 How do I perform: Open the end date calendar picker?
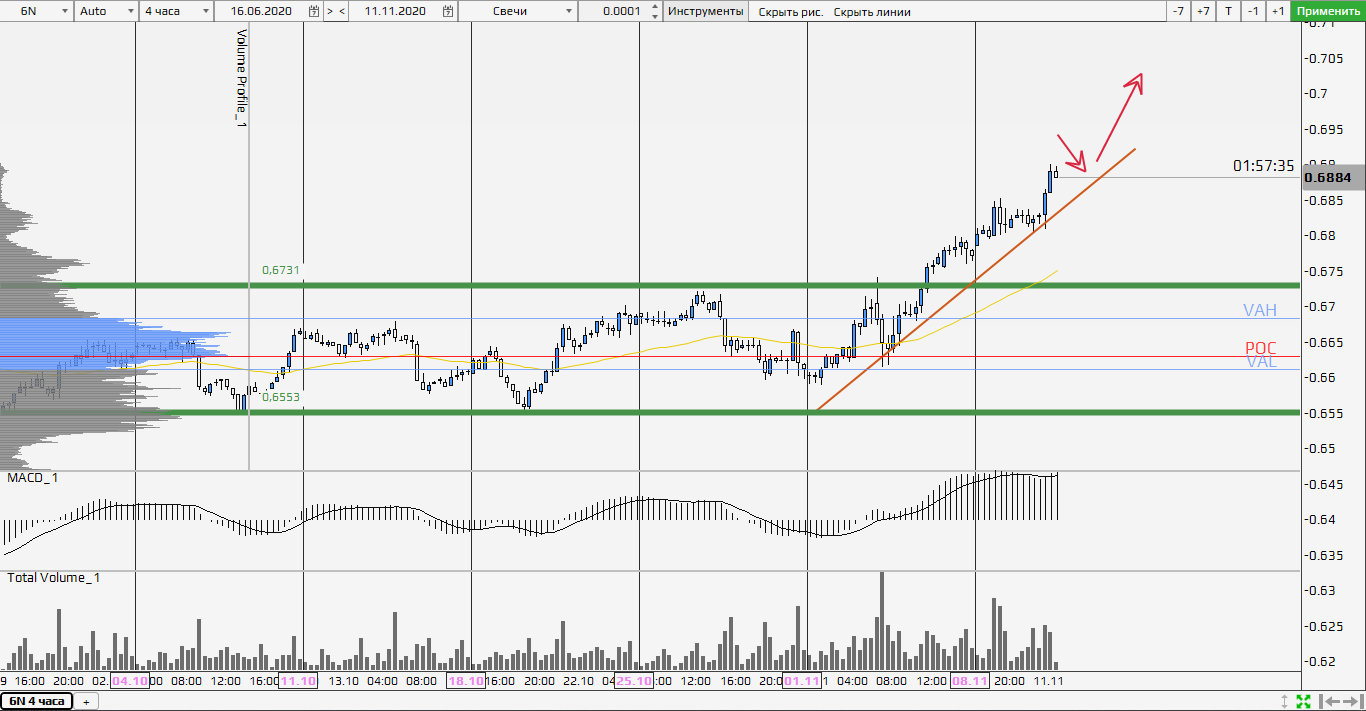click(x=449, y=11)
